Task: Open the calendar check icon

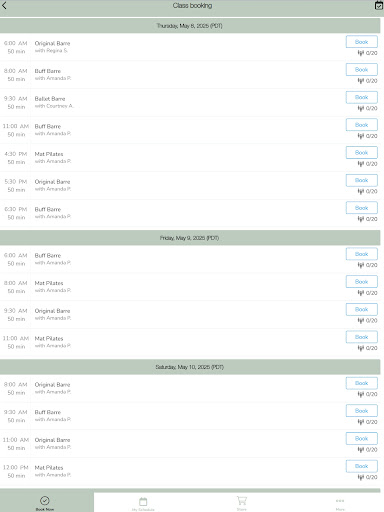Action: [x=379, y=5]
